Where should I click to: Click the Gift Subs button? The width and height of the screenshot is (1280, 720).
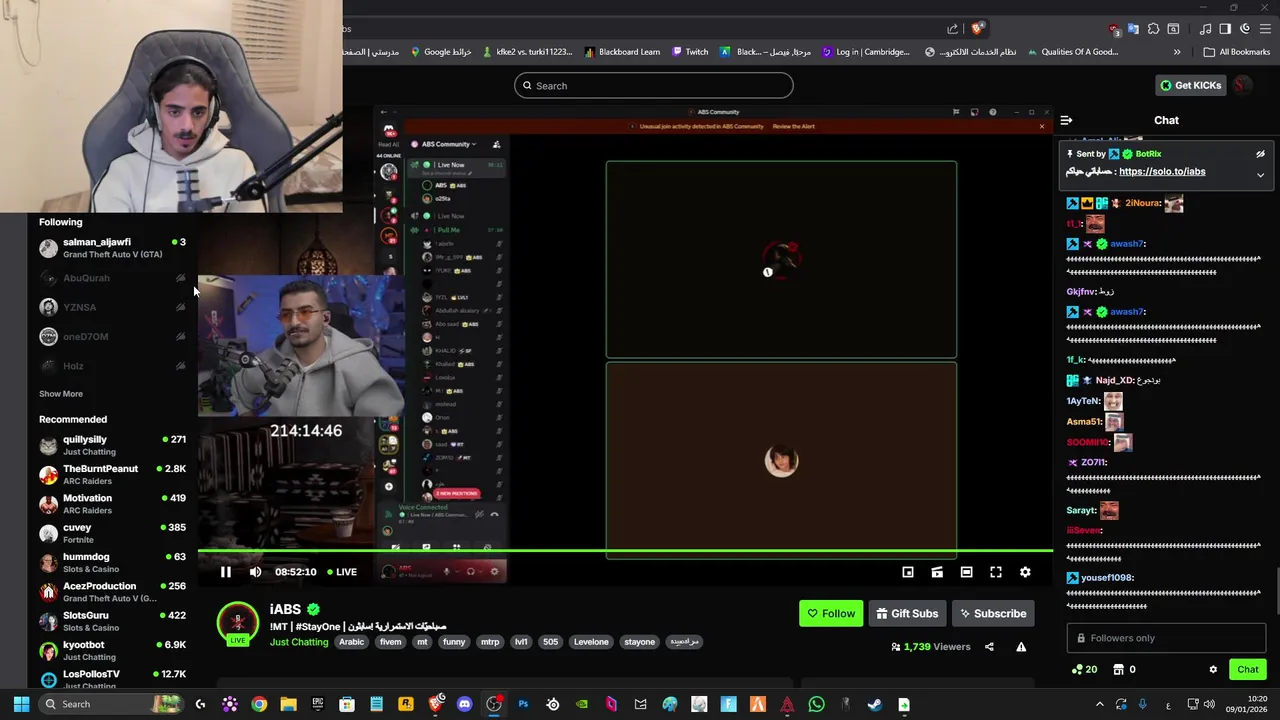[x=907, y=614]
